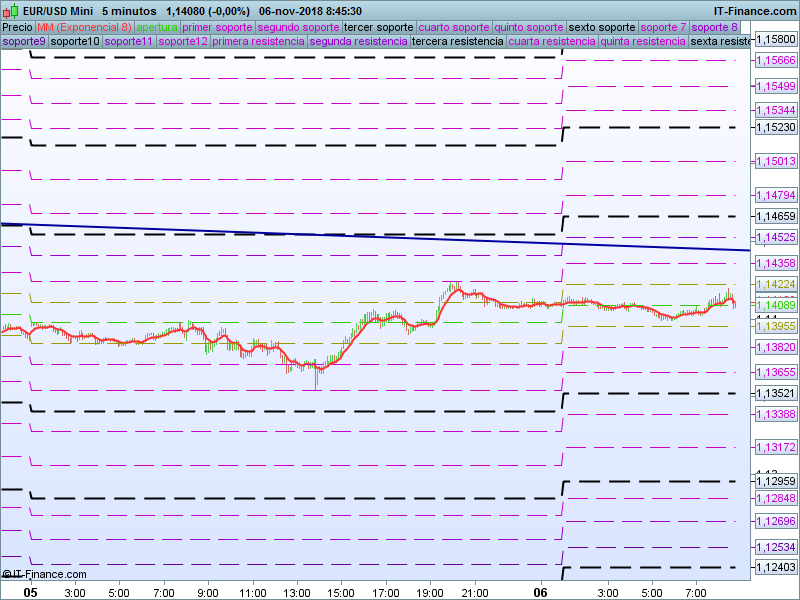Select the Precio legend label

tap(17, 27)
